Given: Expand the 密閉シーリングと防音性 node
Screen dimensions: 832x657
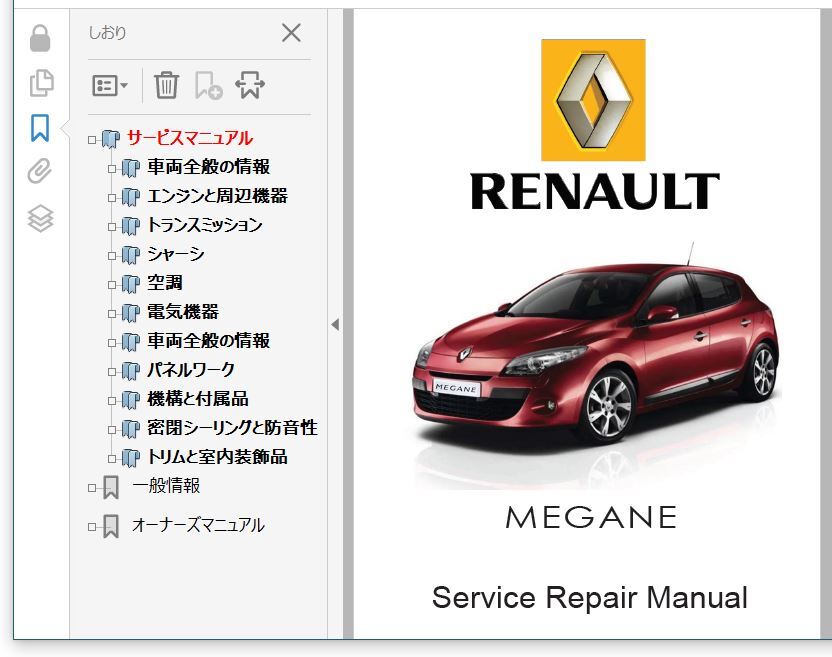Looking at the screenshot, I should (x=111, y=429).
